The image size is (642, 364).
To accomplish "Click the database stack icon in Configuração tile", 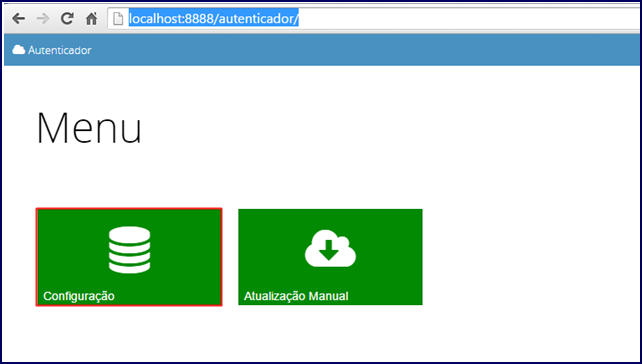I will point(129,250).
